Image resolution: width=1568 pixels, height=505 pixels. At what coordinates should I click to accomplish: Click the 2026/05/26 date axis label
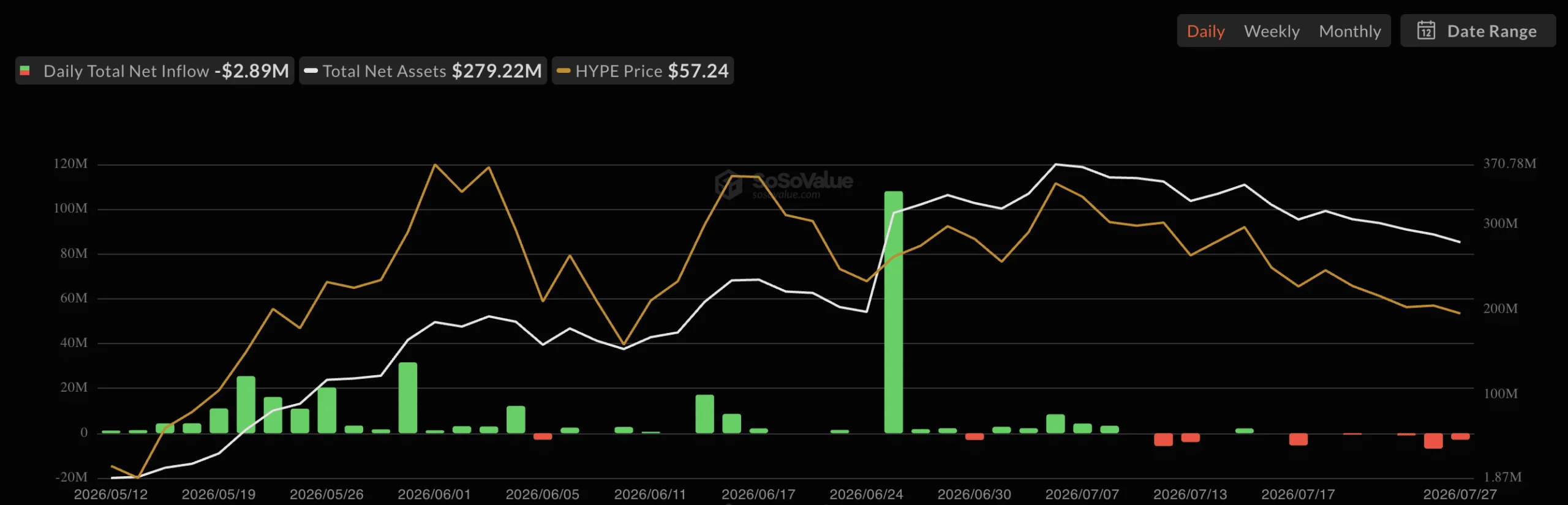pyautogui.click(x=326, y=494)
